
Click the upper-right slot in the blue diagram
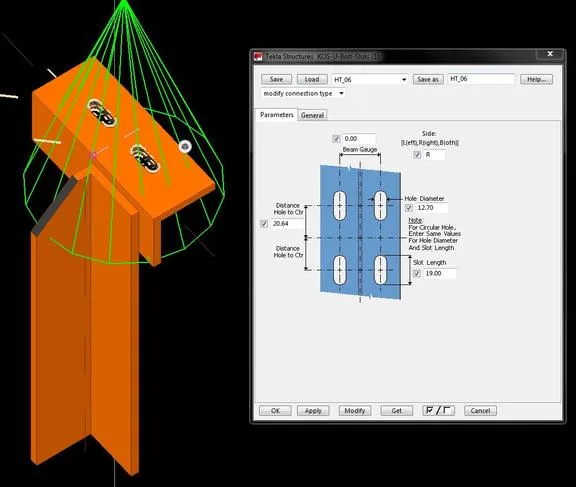[x=381, y=205]
